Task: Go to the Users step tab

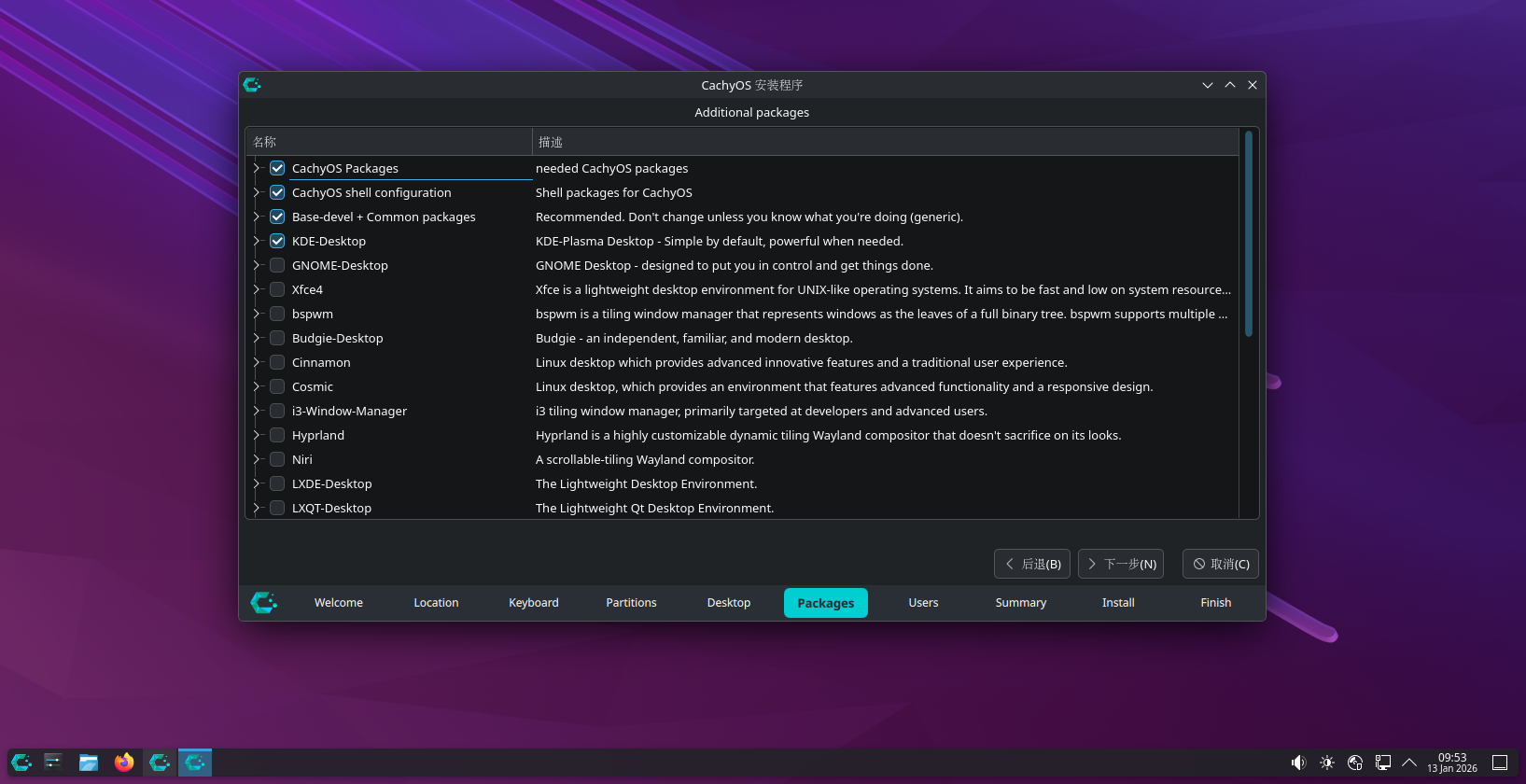Action: [923, 603]
